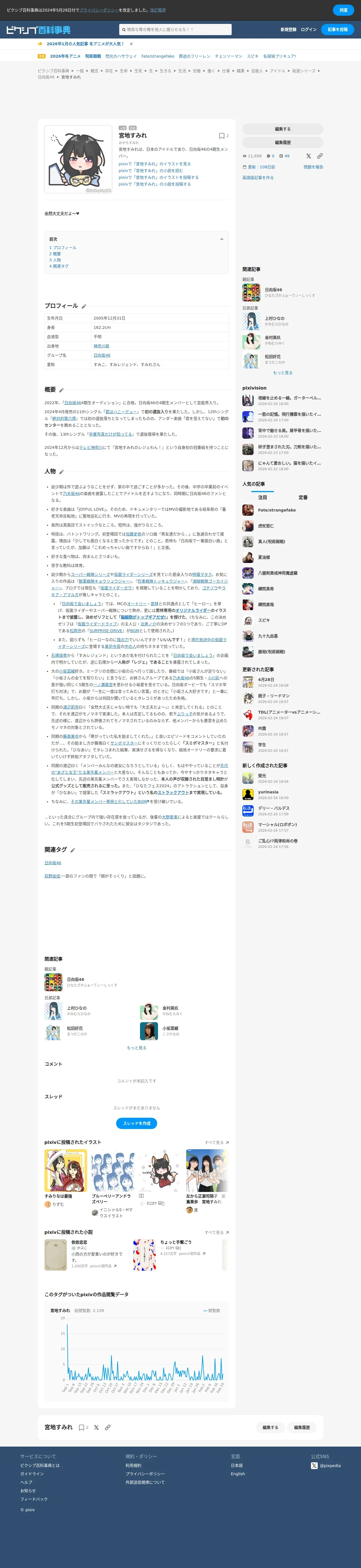Click the bookmark icon beside article title
Viewport: 361px width, 1568px height.
[x=222, y=136]
